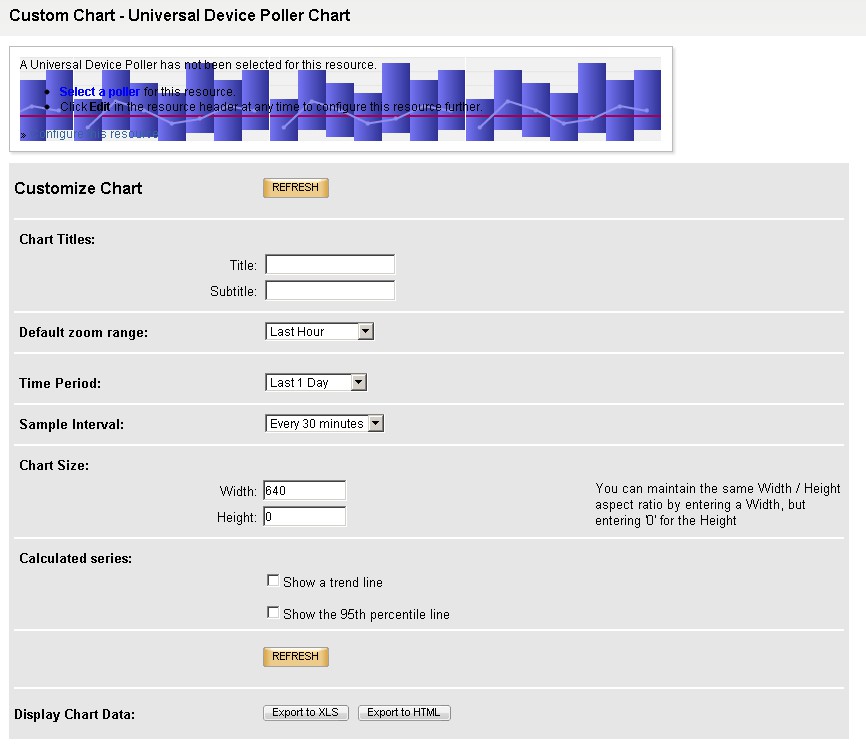
Task: Click the top REFRESH button beside Customize Chart
Action: [295, 188]
